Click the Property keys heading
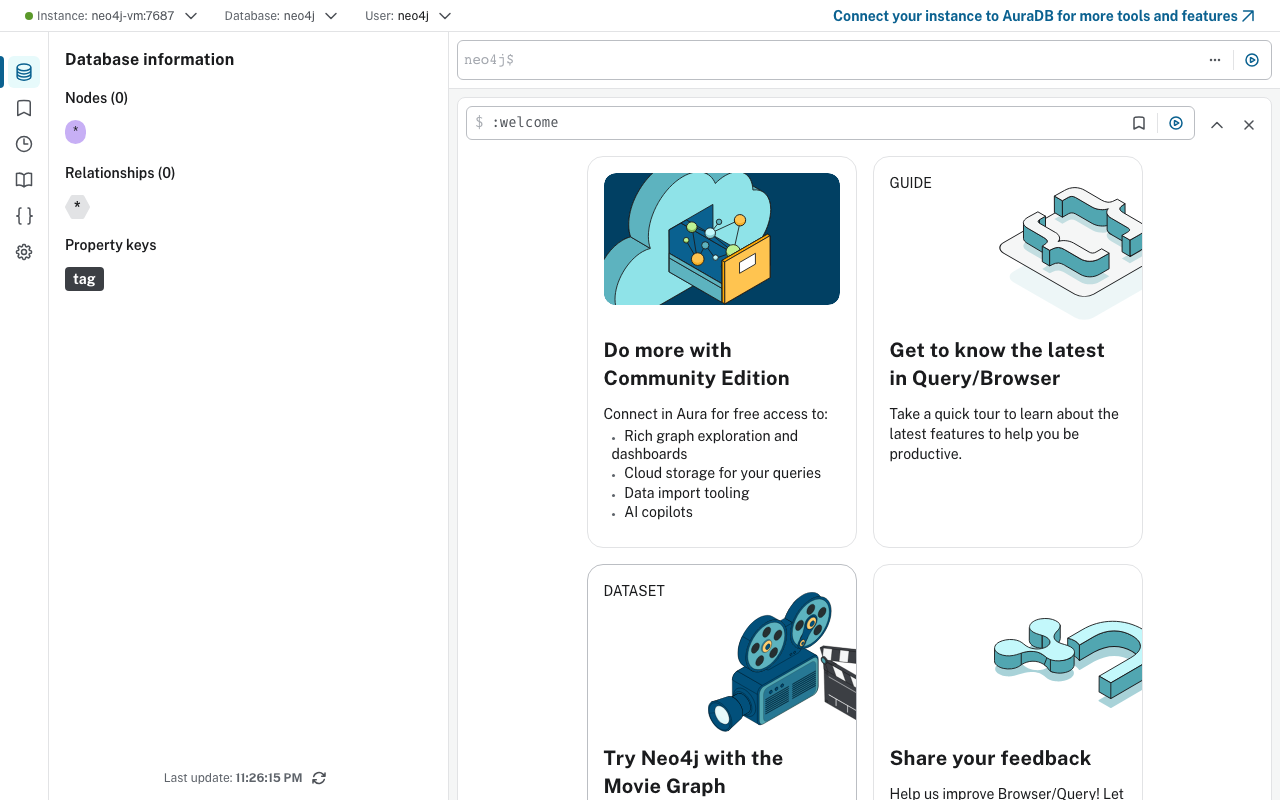Viewport: 1280px width, 800px height. (x=111, y=245)
